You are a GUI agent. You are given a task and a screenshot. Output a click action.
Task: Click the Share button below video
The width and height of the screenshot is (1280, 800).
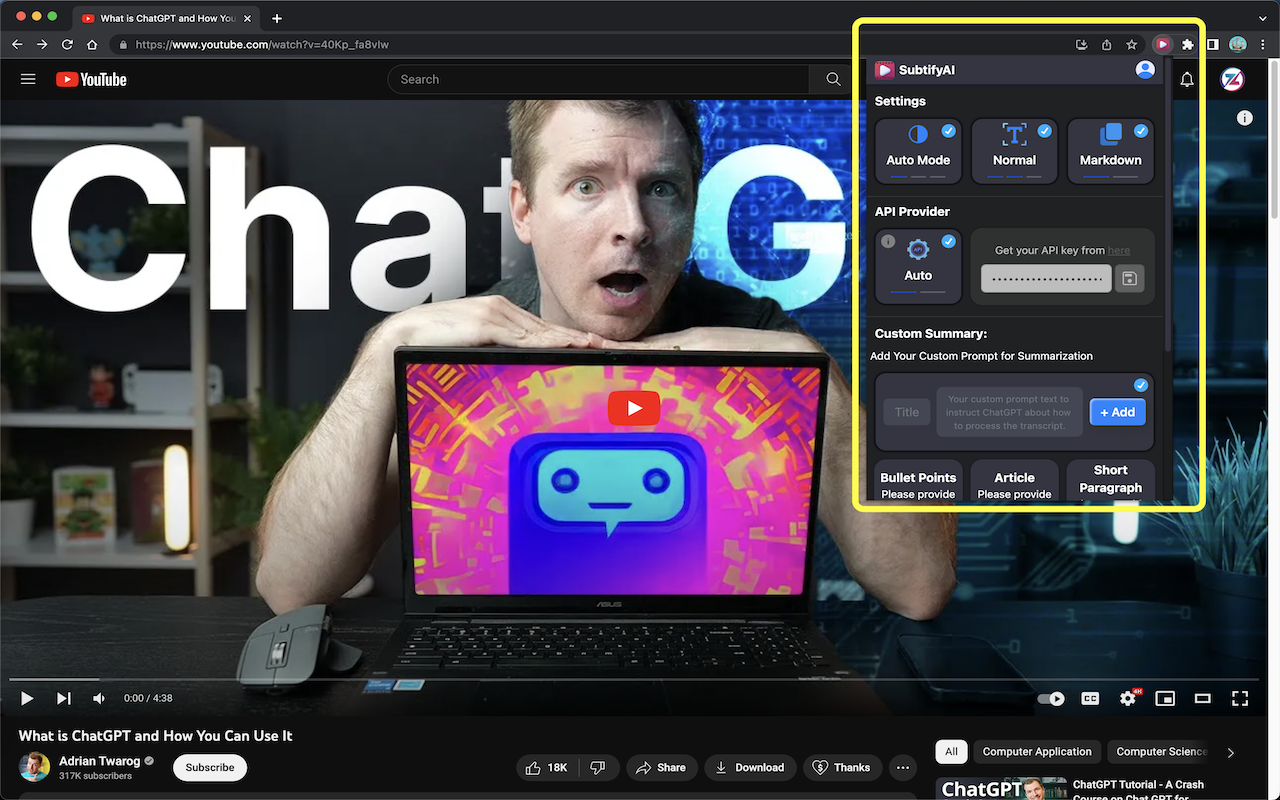coord(661,767)
